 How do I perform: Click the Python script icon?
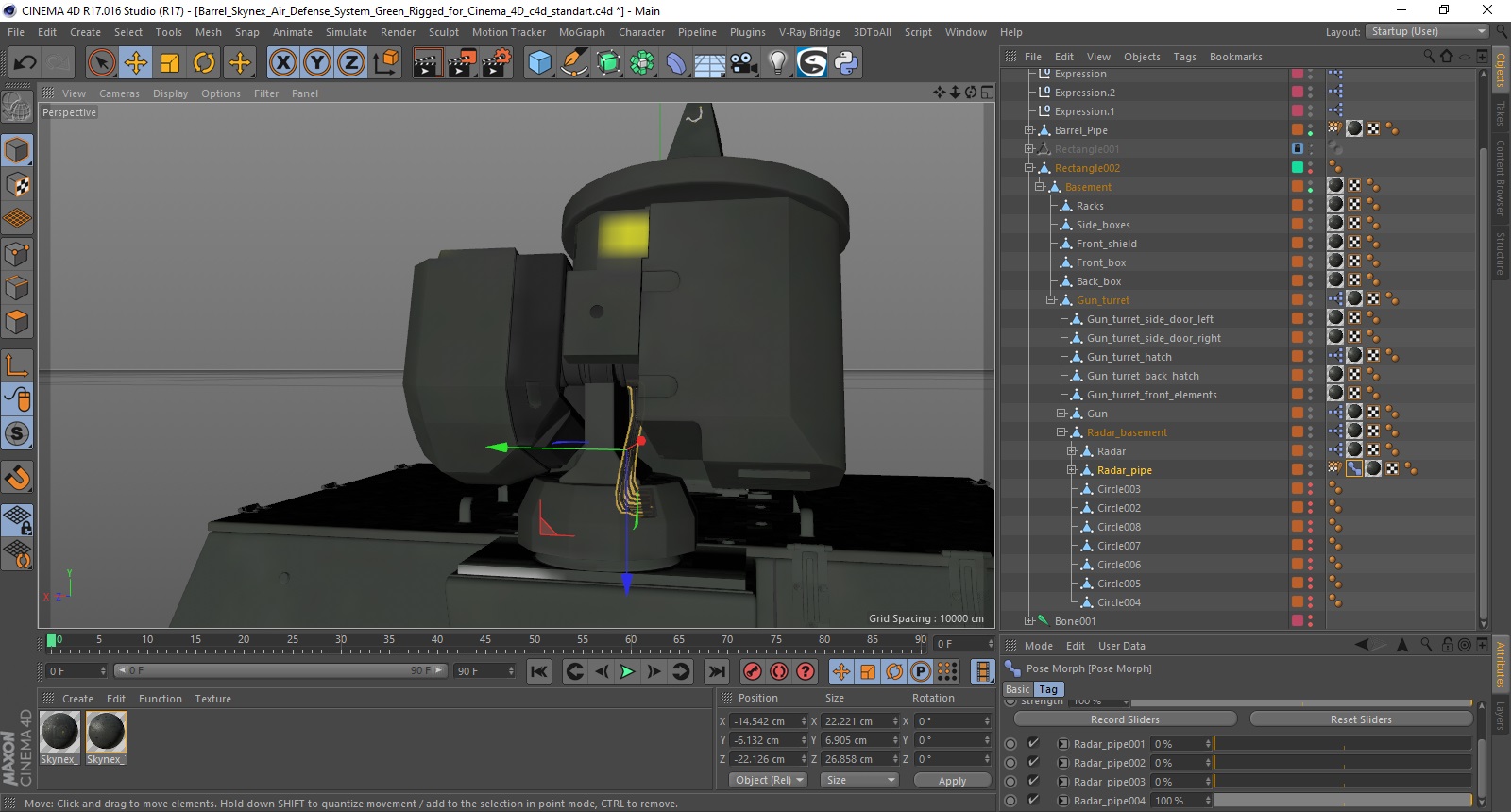coord(846,63)
